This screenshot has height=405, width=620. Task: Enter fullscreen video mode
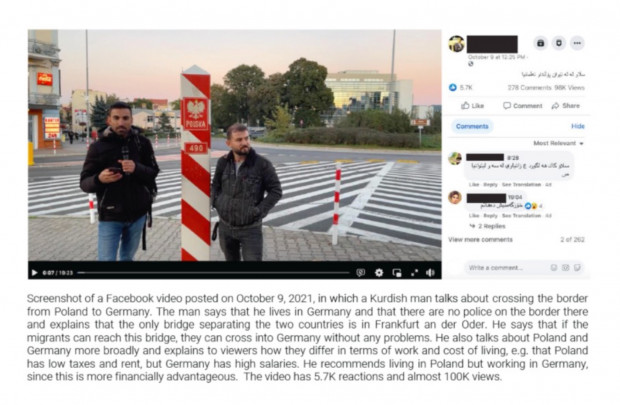point(414,273)
